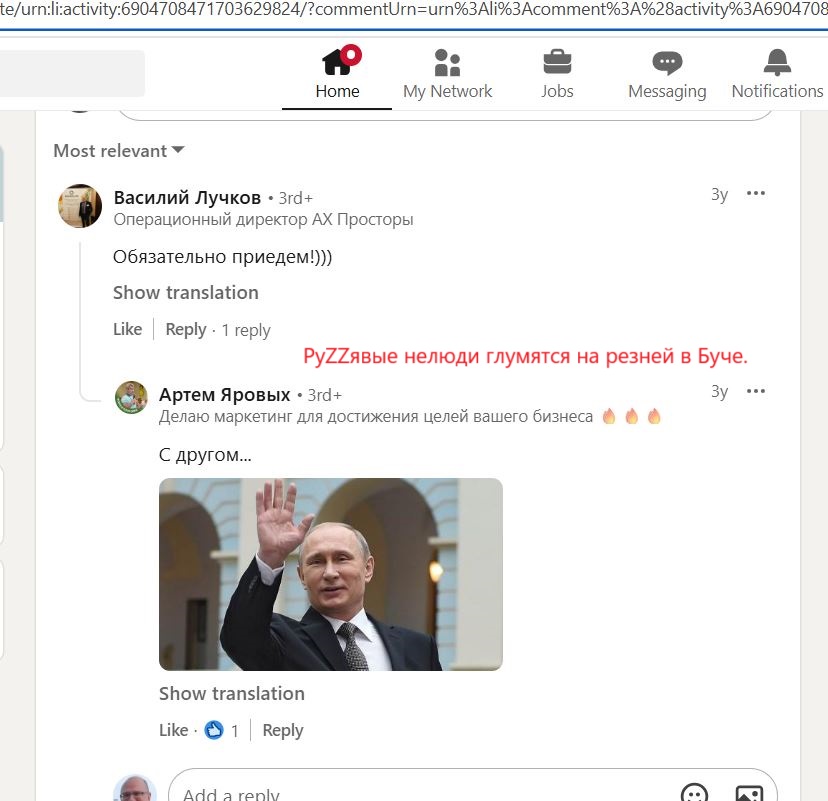Viewport: 828px width, 801px height.
Task: Like the Обязательно приедем comment
Action: (x=128, y=329)
